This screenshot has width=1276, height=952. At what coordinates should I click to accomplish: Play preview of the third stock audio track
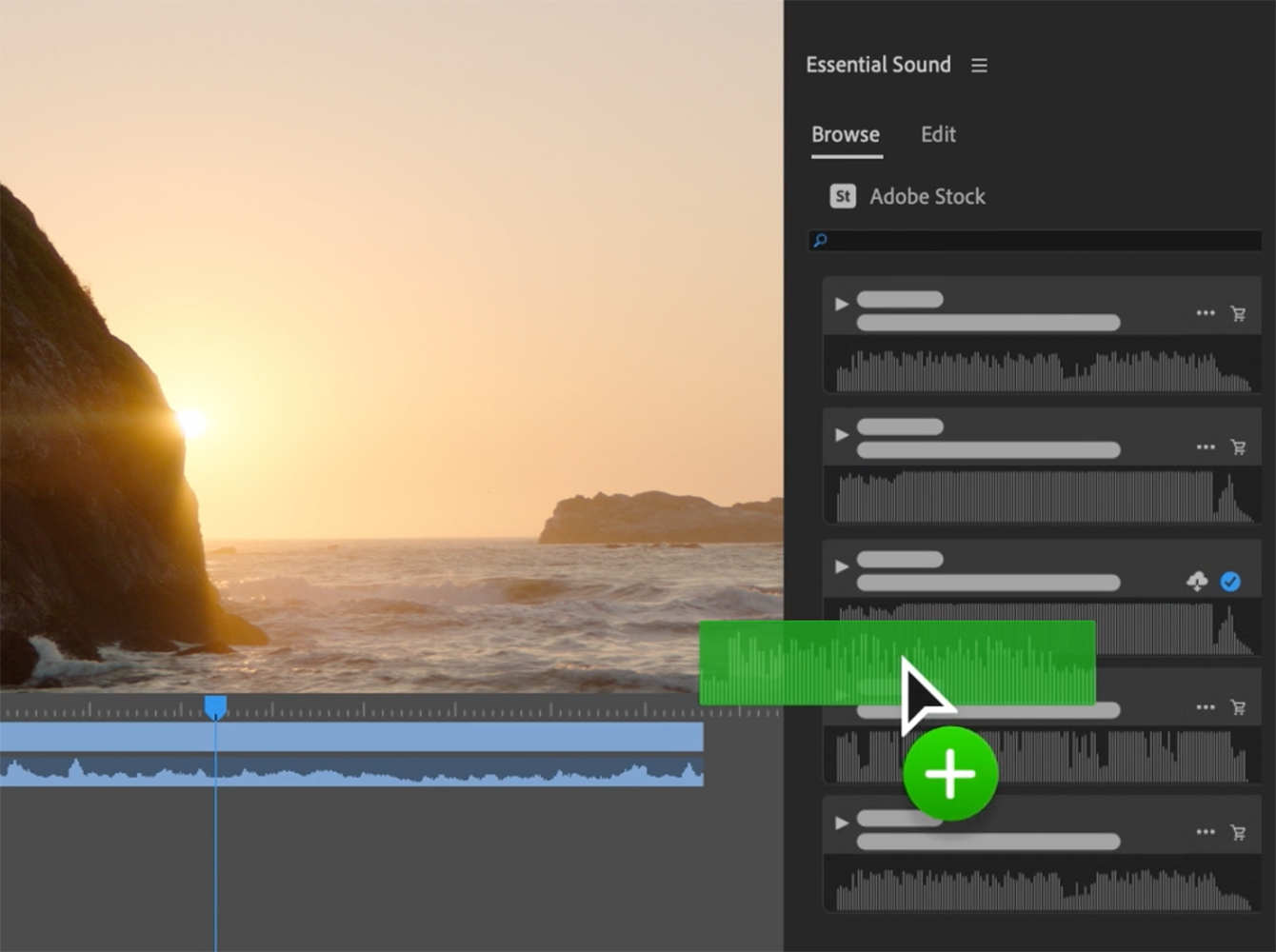point(842,566)
